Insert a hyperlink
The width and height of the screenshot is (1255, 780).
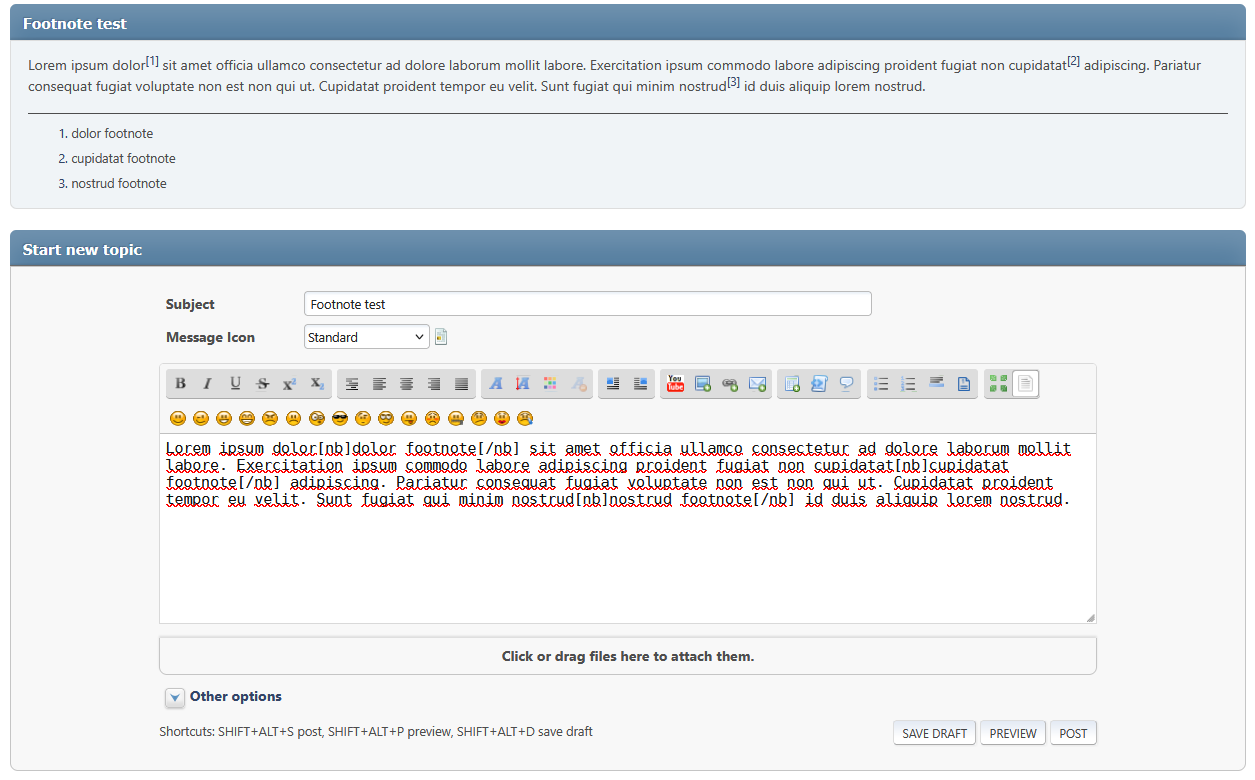pyautogui.click(x=730, y=384)
